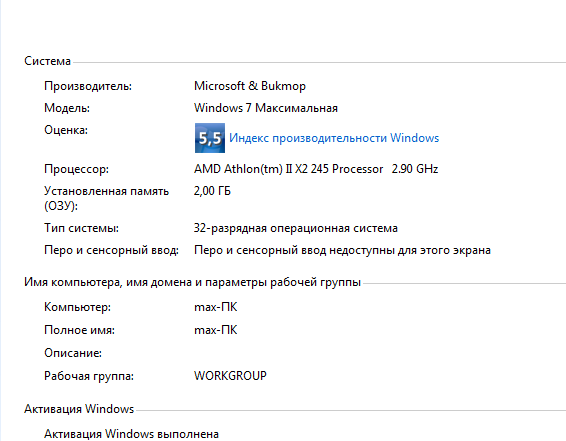Select the max-ПК value next to Компьютер
Viewport: 566px width, 441px height.
point(215,307)
